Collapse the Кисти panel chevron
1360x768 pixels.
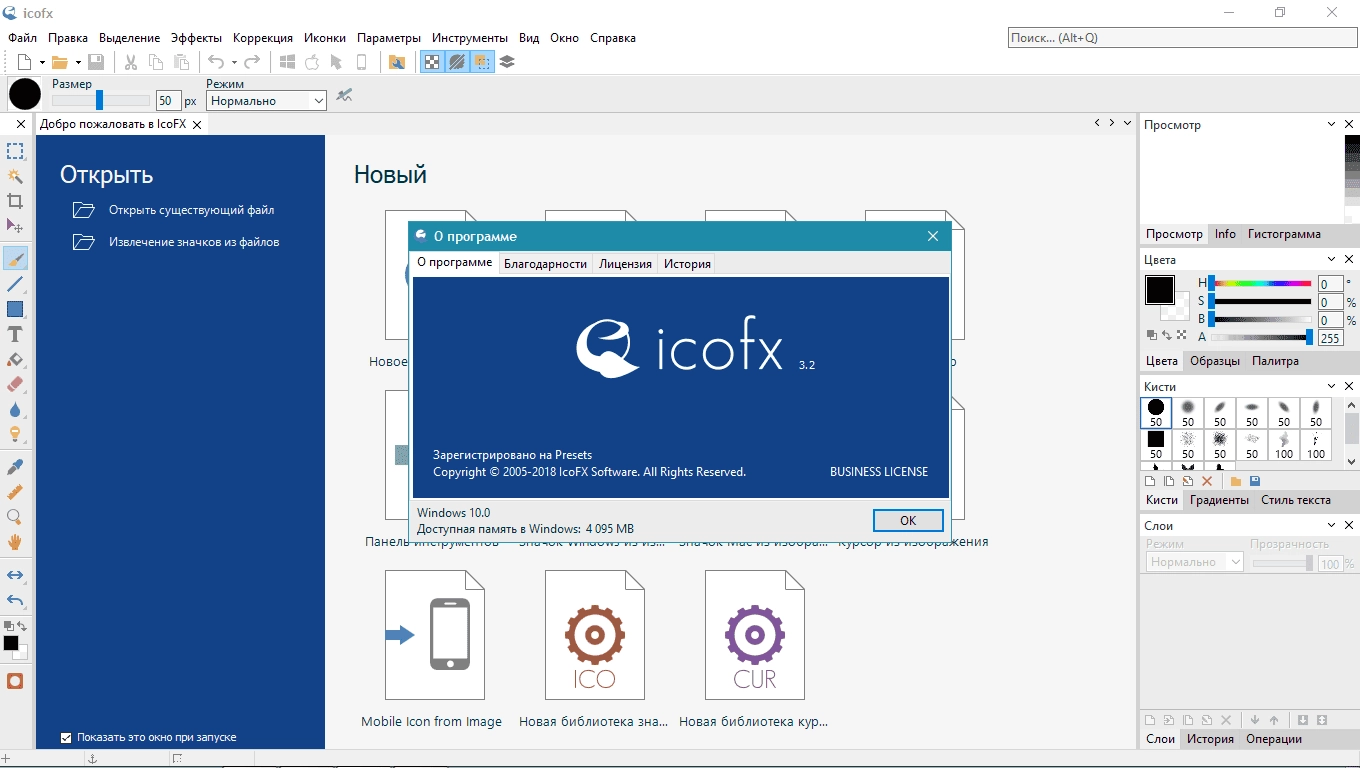coord(1332,386)
